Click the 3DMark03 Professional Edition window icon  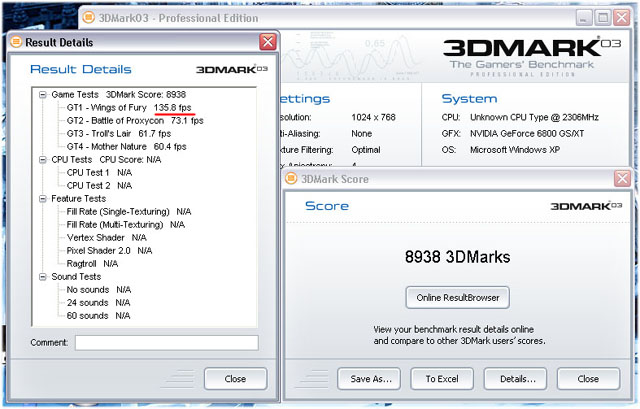coord(87,17)
